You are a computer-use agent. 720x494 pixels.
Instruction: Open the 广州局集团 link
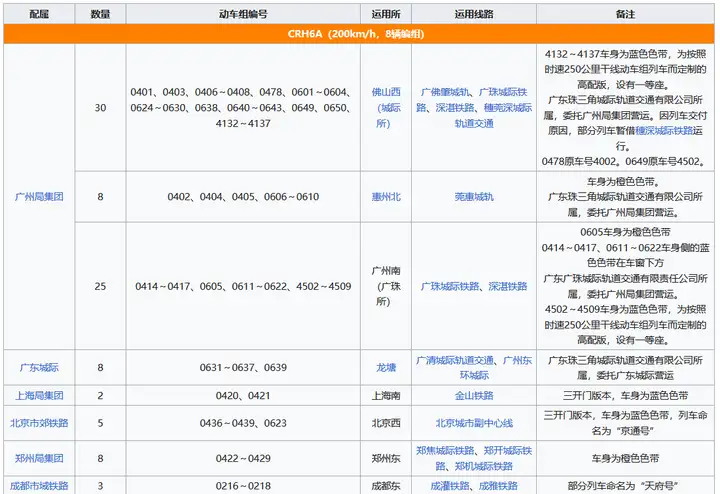click(39, 196)
